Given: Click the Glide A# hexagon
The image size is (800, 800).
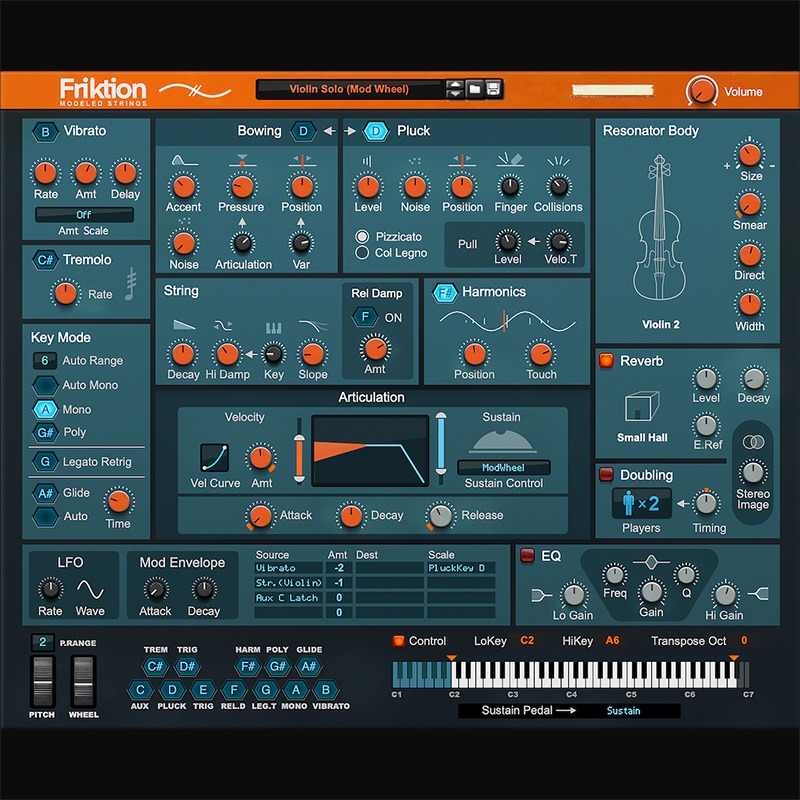Looking at the screenshot, I should [45, 493].
